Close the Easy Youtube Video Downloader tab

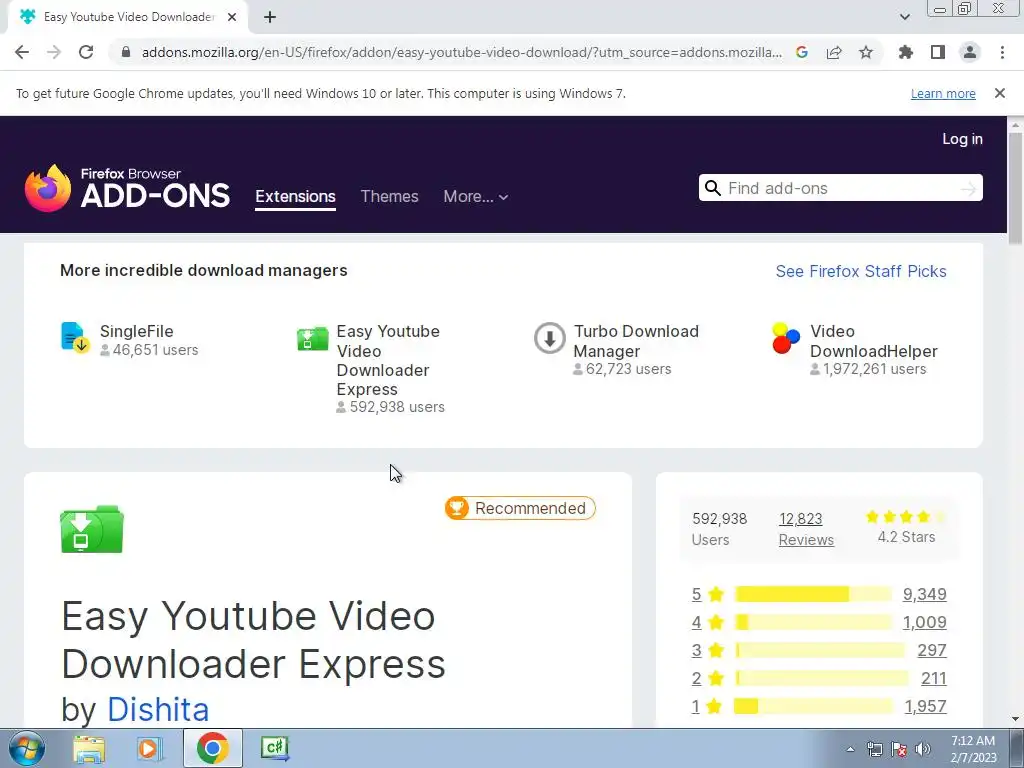232,17
